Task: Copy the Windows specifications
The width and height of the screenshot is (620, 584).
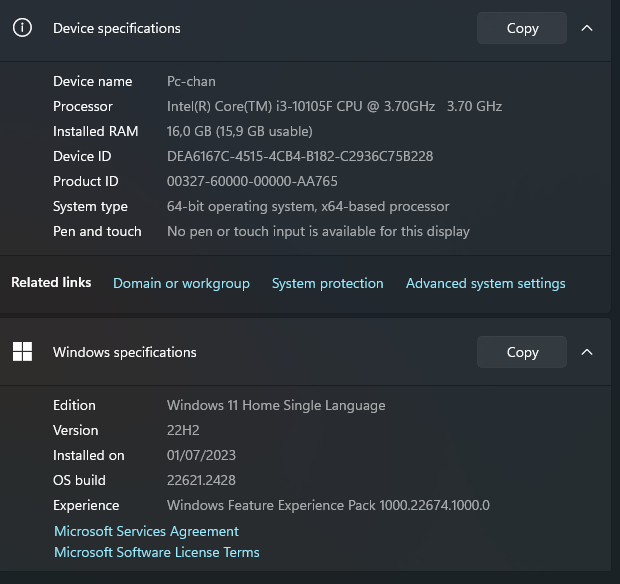Action: (x=522, y=352)
